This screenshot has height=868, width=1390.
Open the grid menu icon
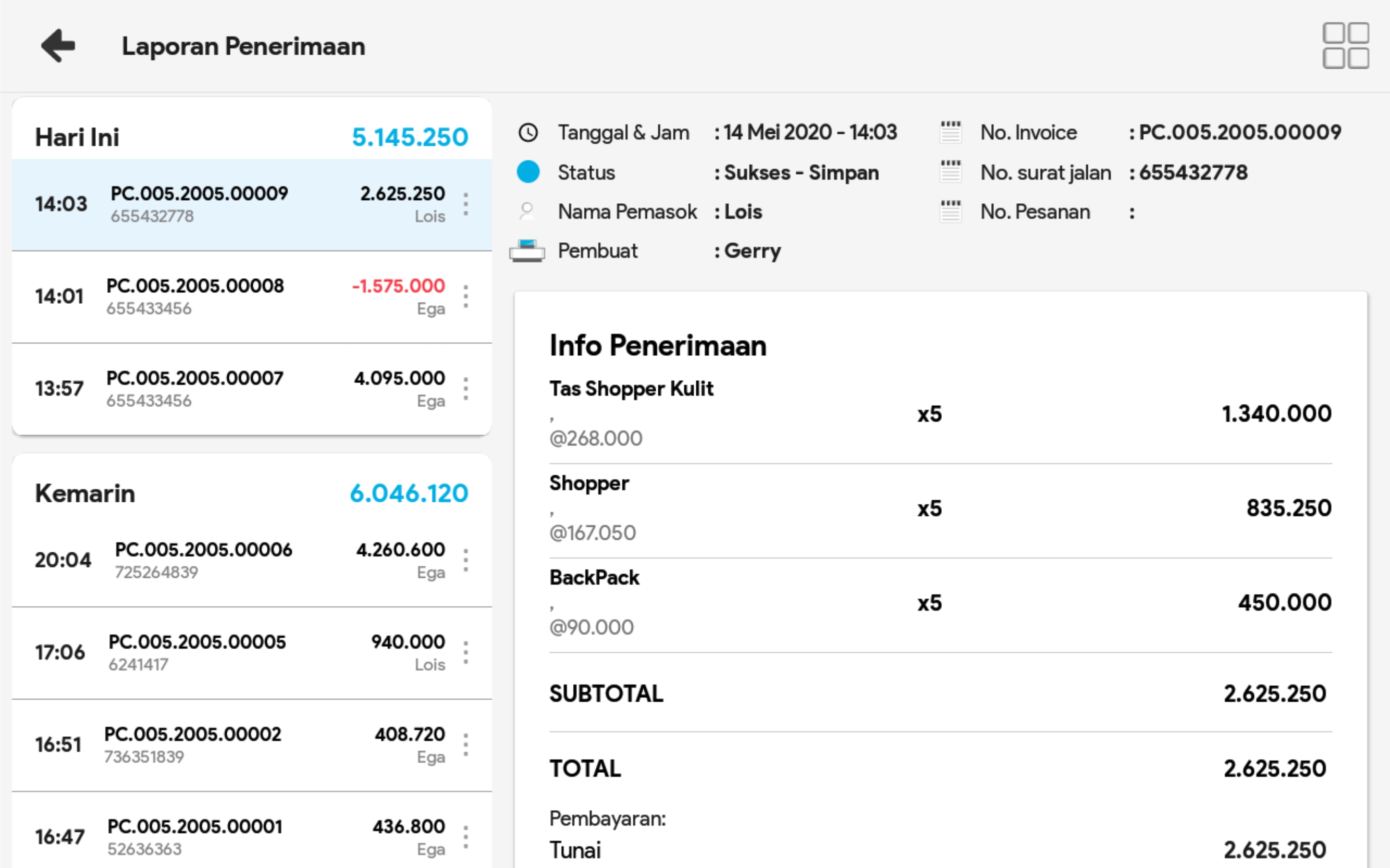pyautogui.click(x=1345, y=46)
